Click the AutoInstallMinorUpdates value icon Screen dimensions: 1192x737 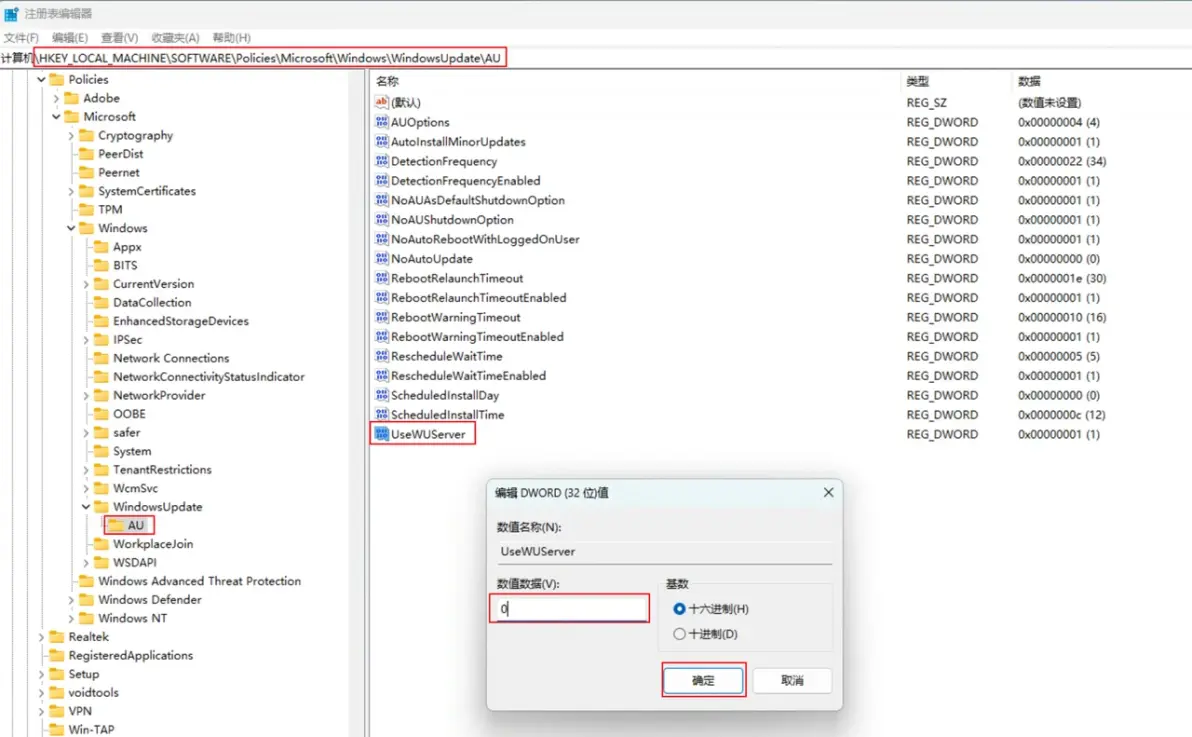382,141
